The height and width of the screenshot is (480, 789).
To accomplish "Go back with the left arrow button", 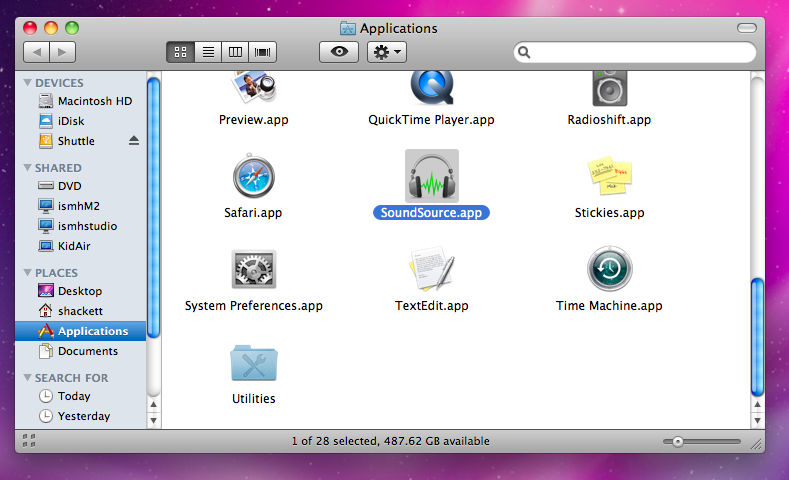I will (x=36, y=52).
